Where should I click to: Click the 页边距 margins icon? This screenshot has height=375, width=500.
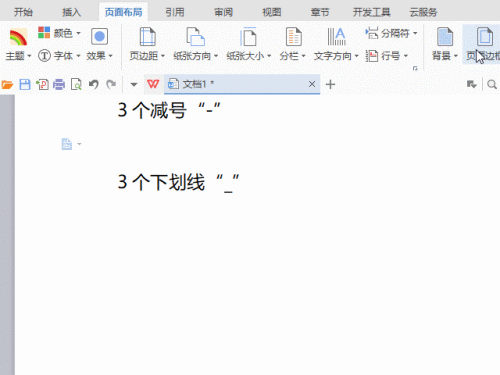point(147,37)
